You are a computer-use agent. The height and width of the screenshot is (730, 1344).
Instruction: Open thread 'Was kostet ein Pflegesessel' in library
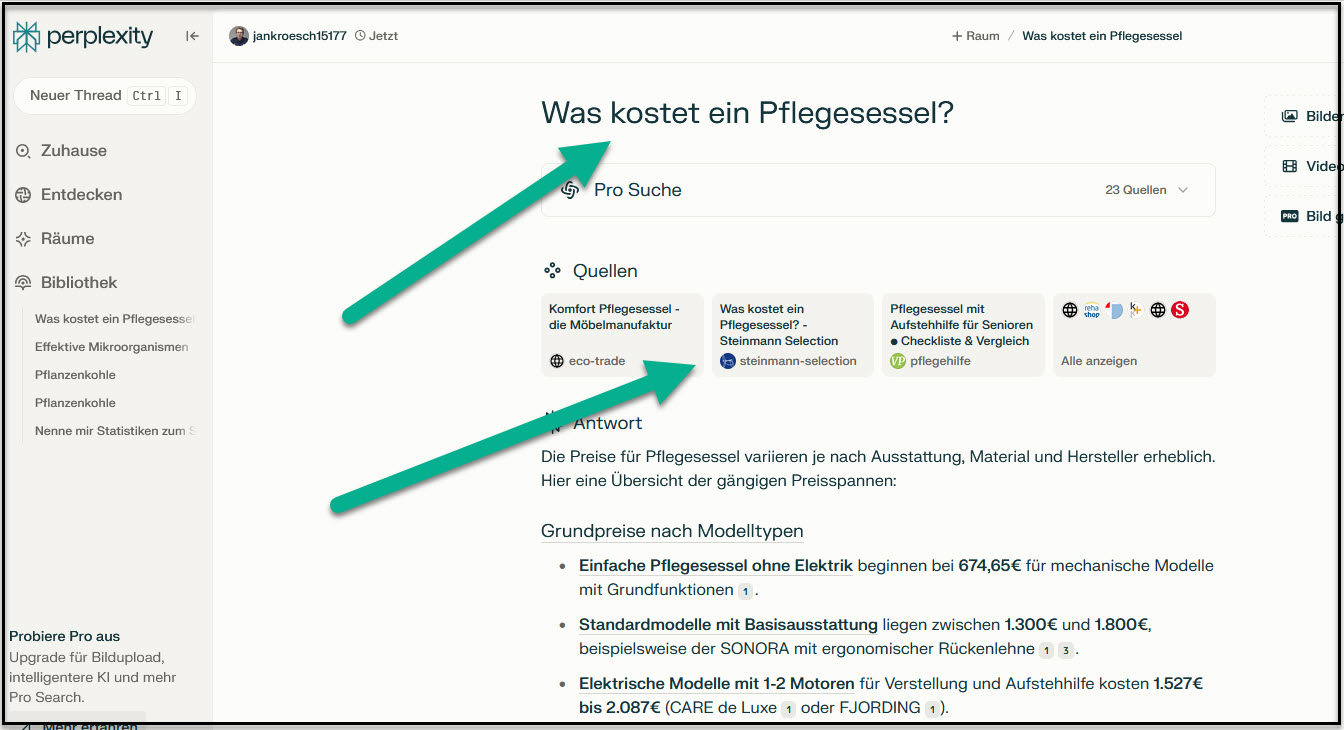[x=114, y=319]
